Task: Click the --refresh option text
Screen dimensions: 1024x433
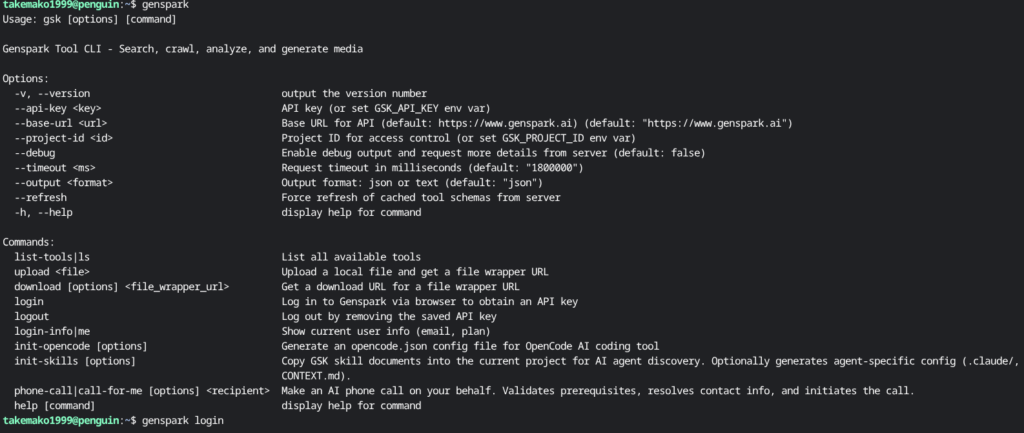Action: (41, 198)
